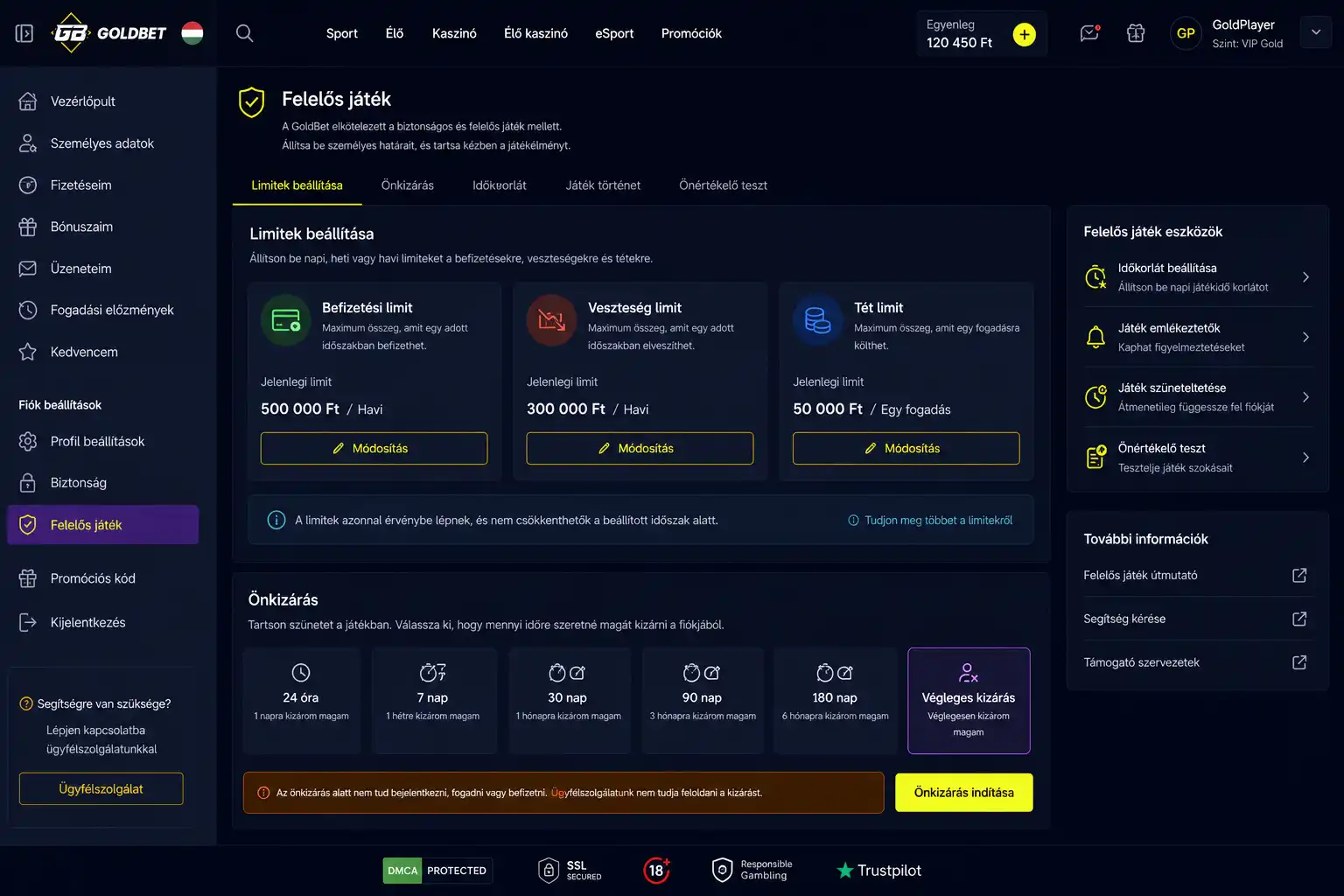Open messages chat icon in header

pos(1089,33)
